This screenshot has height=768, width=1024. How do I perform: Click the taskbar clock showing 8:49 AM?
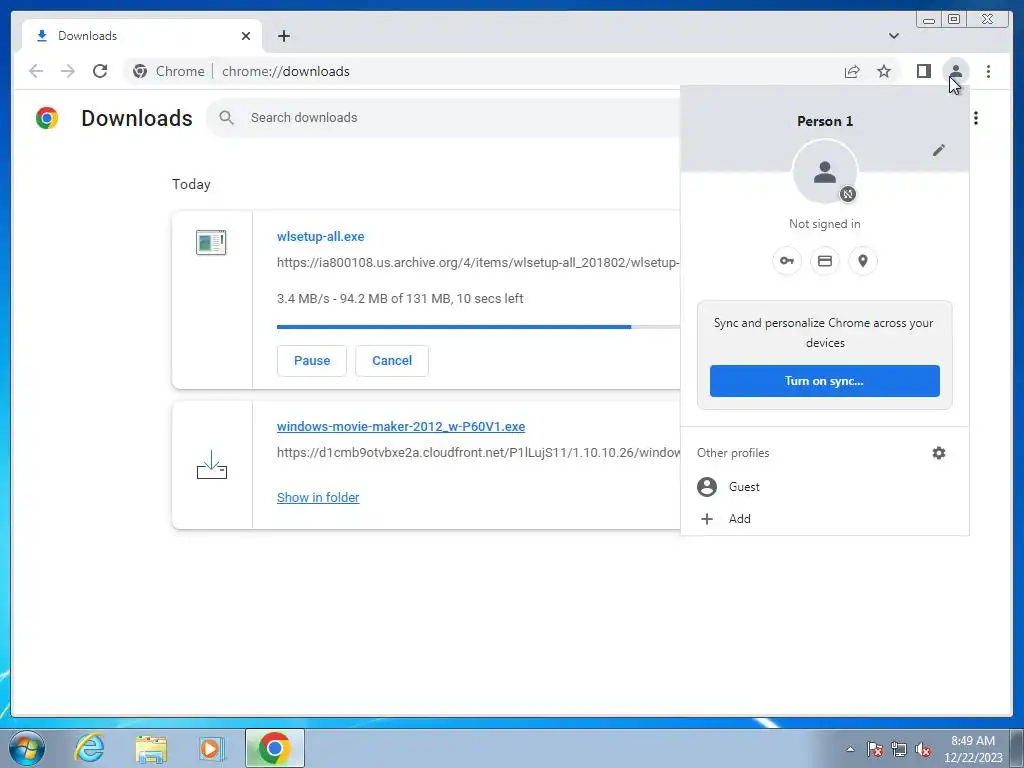972,749
